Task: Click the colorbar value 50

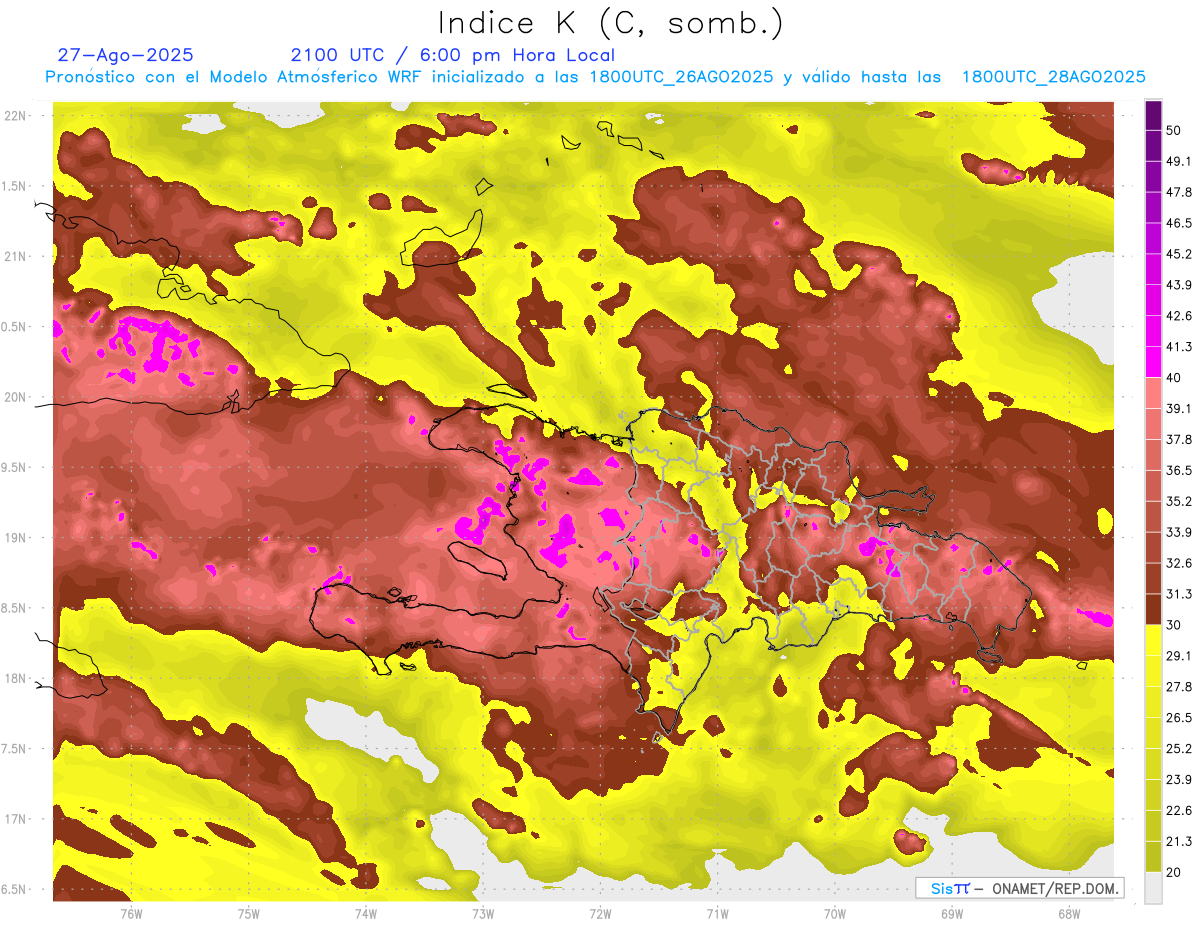Action: click(x=1174, y=130)
